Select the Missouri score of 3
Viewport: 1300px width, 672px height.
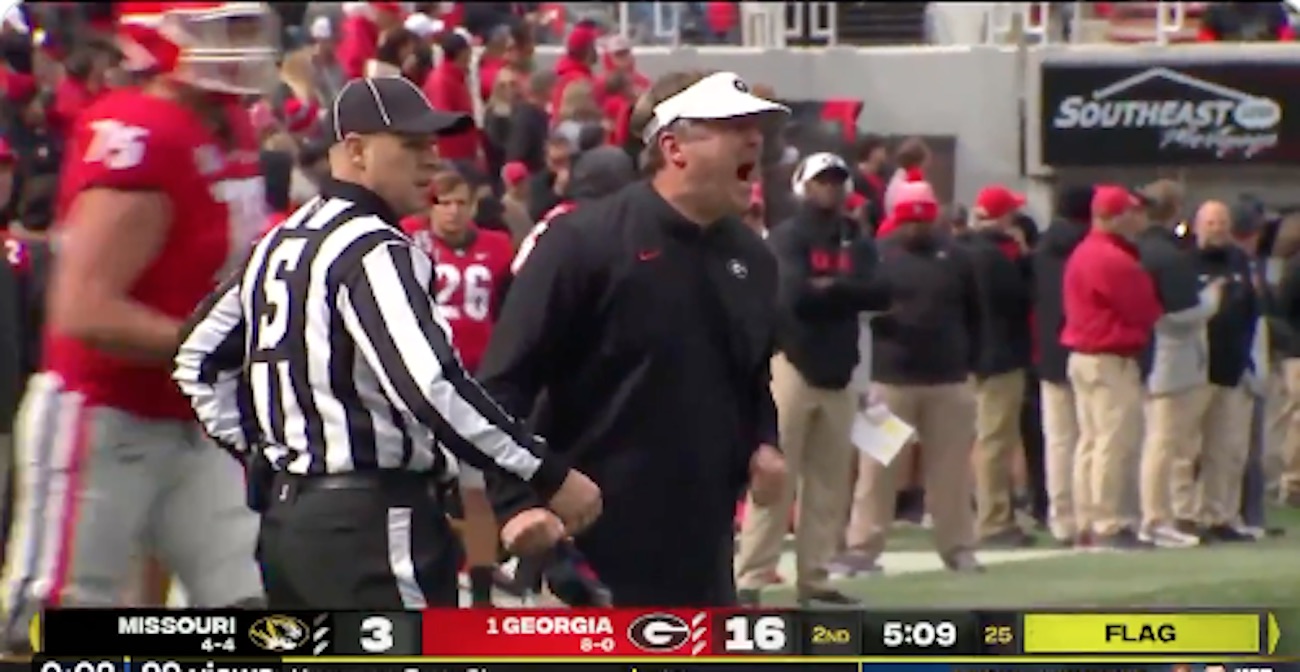376,633
